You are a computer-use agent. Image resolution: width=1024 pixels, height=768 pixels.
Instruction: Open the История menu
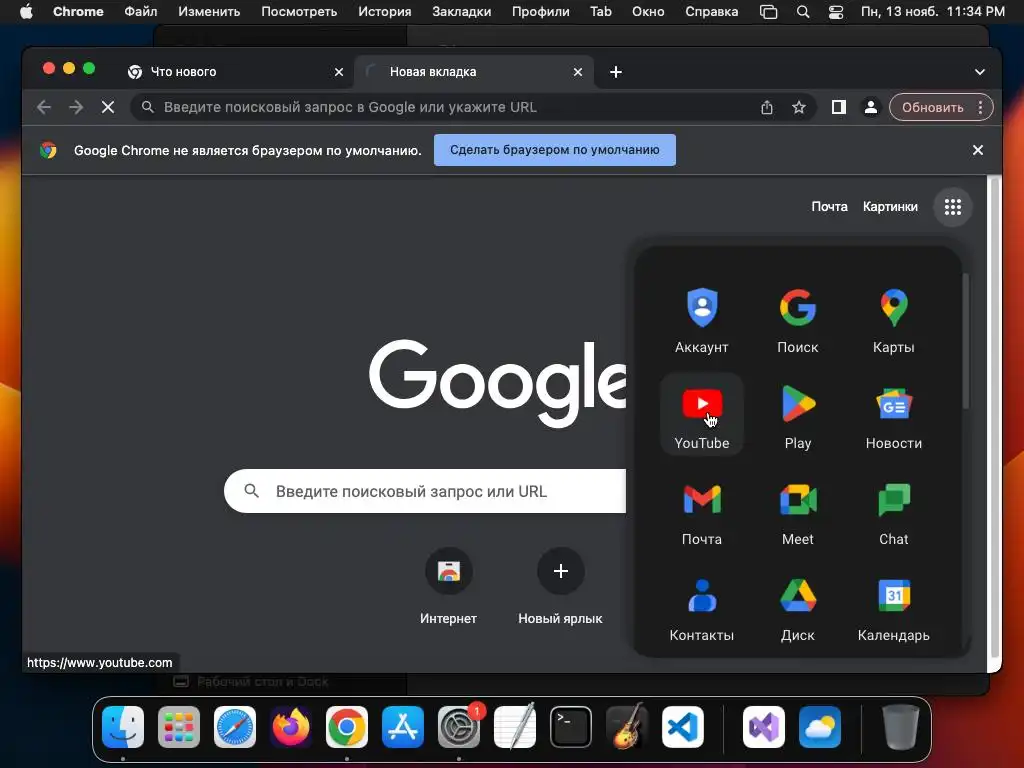[385, 12]
